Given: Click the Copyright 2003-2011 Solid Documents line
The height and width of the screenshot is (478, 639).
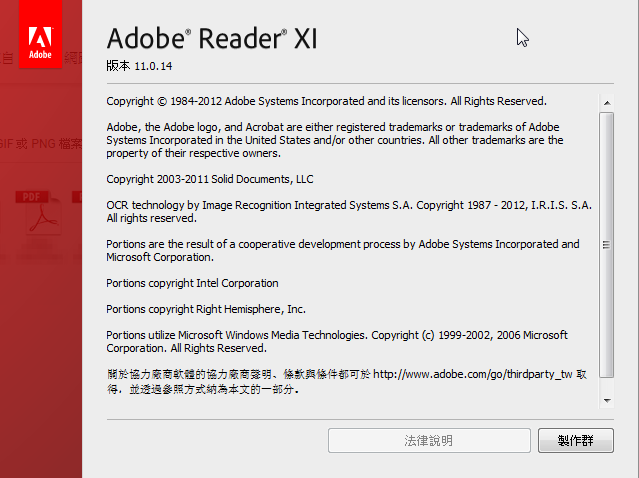Looking at the screenshot, I should click(210, 179).
